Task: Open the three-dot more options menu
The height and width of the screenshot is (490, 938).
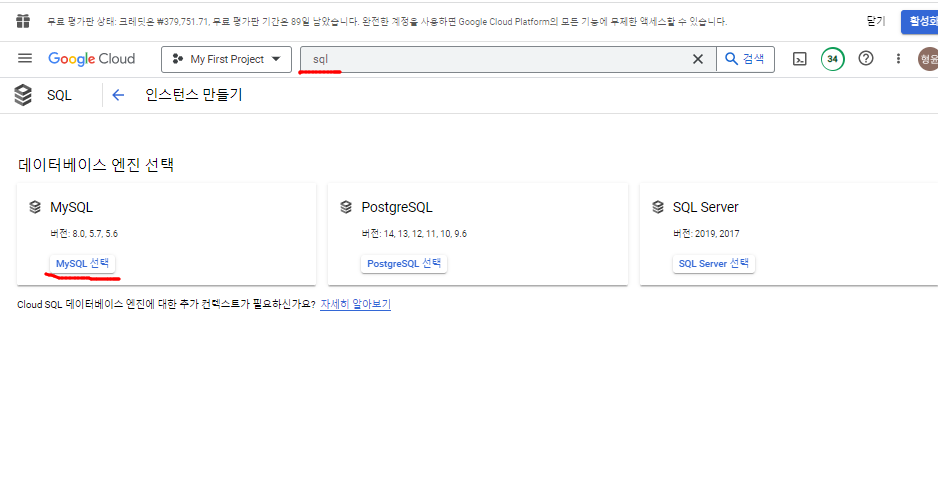Action: click(898, 59)
